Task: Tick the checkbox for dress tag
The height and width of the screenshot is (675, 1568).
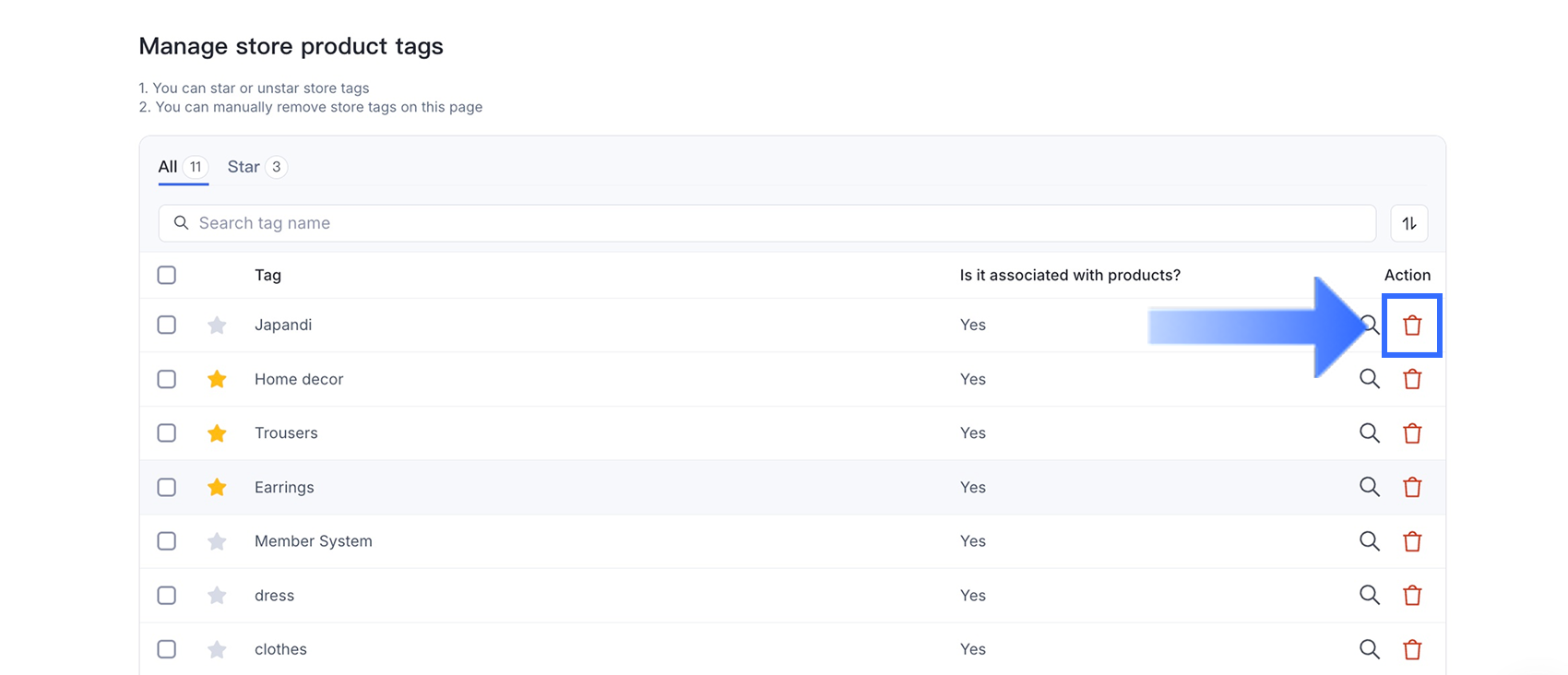Action: (167, 595)
